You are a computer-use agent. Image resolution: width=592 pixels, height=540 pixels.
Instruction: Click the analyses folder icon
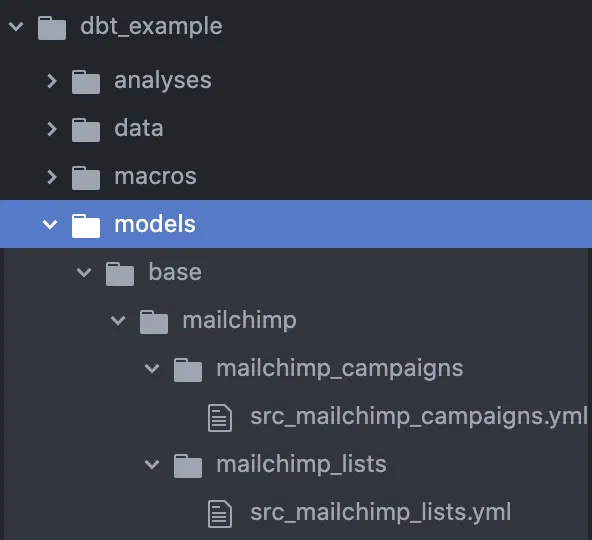(x=86, y=82)
